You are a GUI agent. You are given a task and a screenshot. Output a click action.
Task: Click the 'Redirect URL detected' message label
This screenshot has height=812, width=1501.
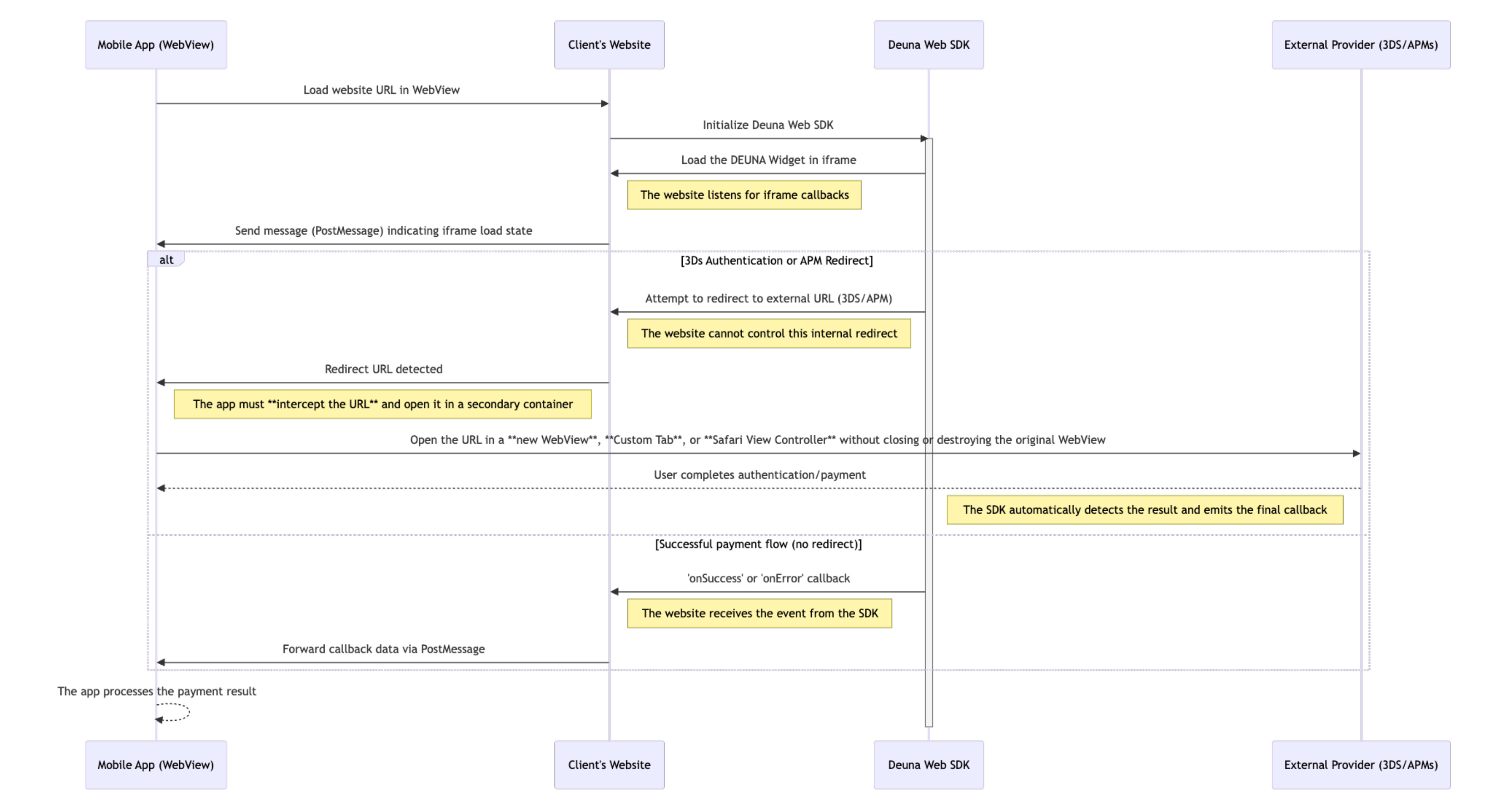click(x=383, y=369)
